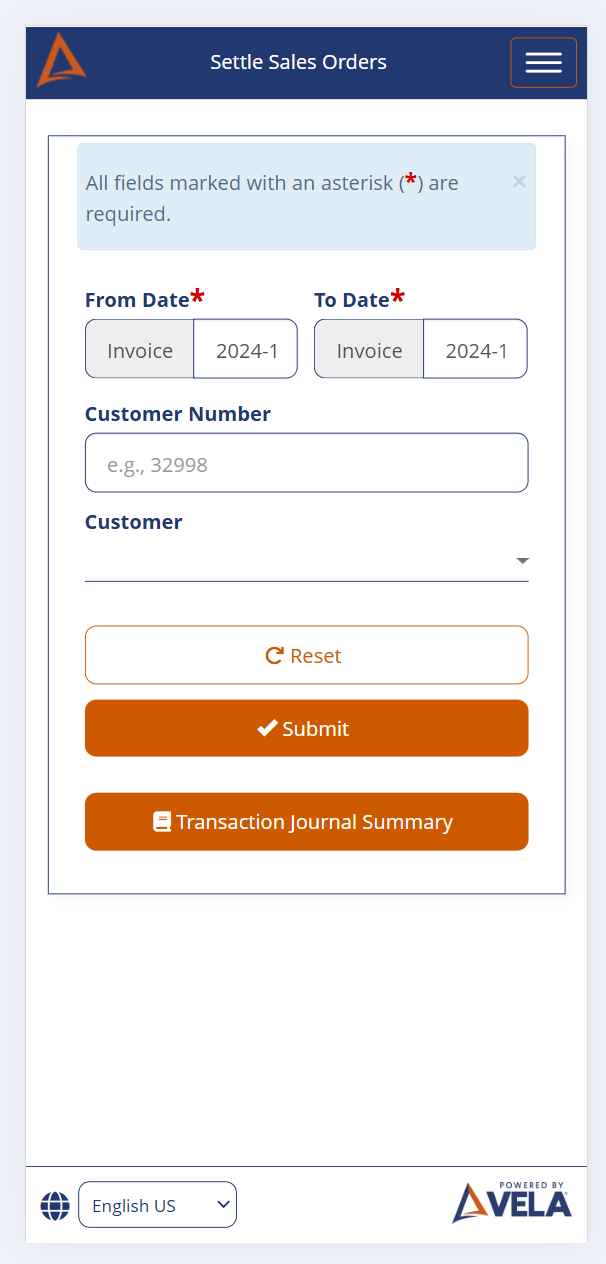The width and height of the screenshot is (606, 1264).
Task: Click the Powered by Vela logo
Action: click(x=512, y=1202)
